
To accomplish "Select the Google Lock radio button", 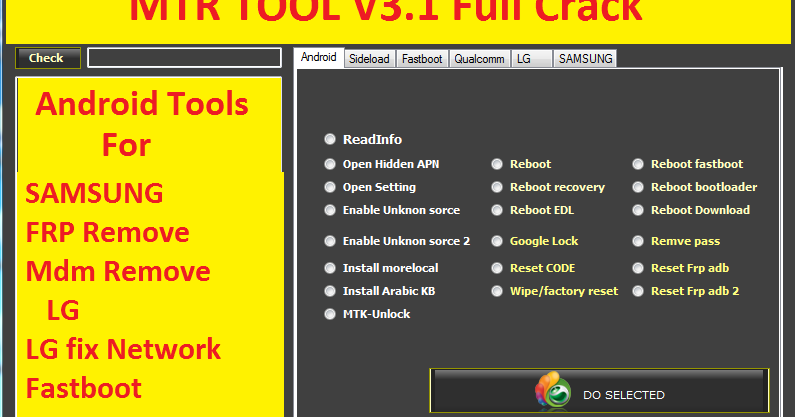I will 497,241.
